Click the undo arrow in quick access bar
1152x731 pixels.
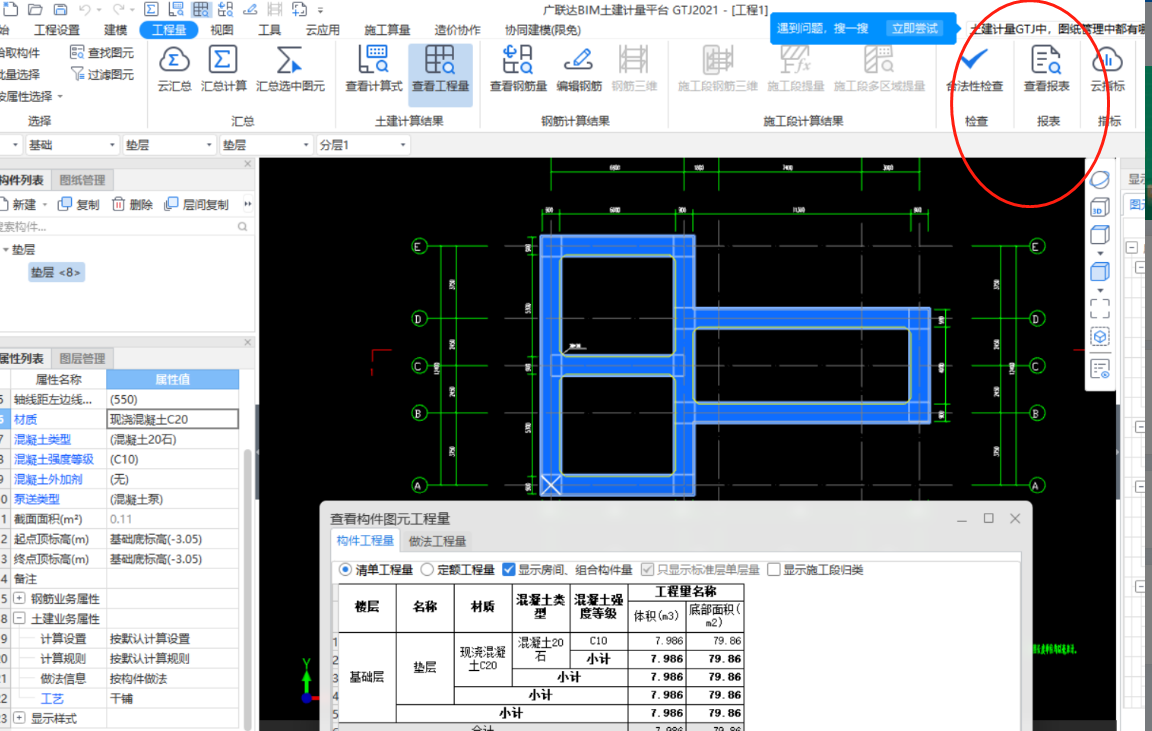point(84,10)
